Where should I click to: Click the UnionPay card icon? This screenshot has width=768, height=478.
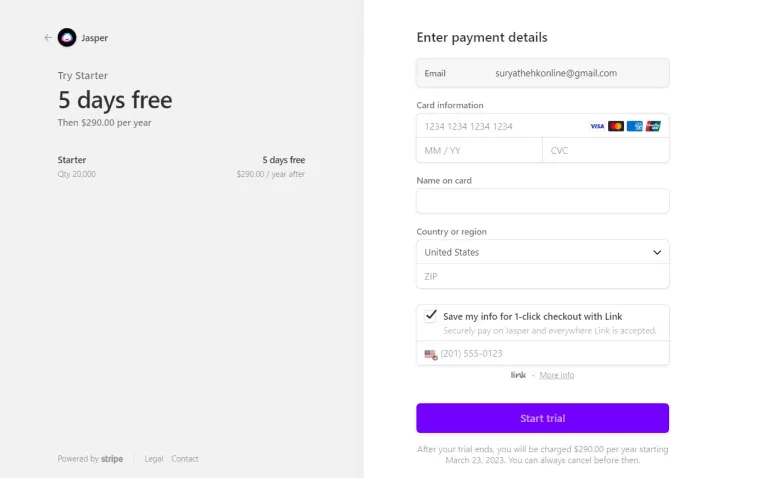[x=653, y=126]
